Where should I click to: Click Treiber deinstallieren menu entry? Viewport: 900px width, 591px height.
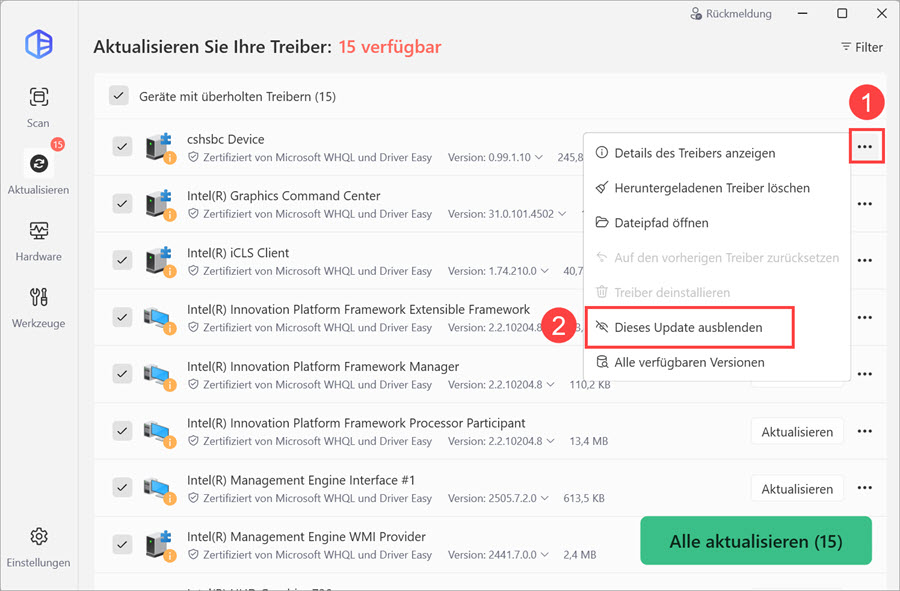[716, 293]
